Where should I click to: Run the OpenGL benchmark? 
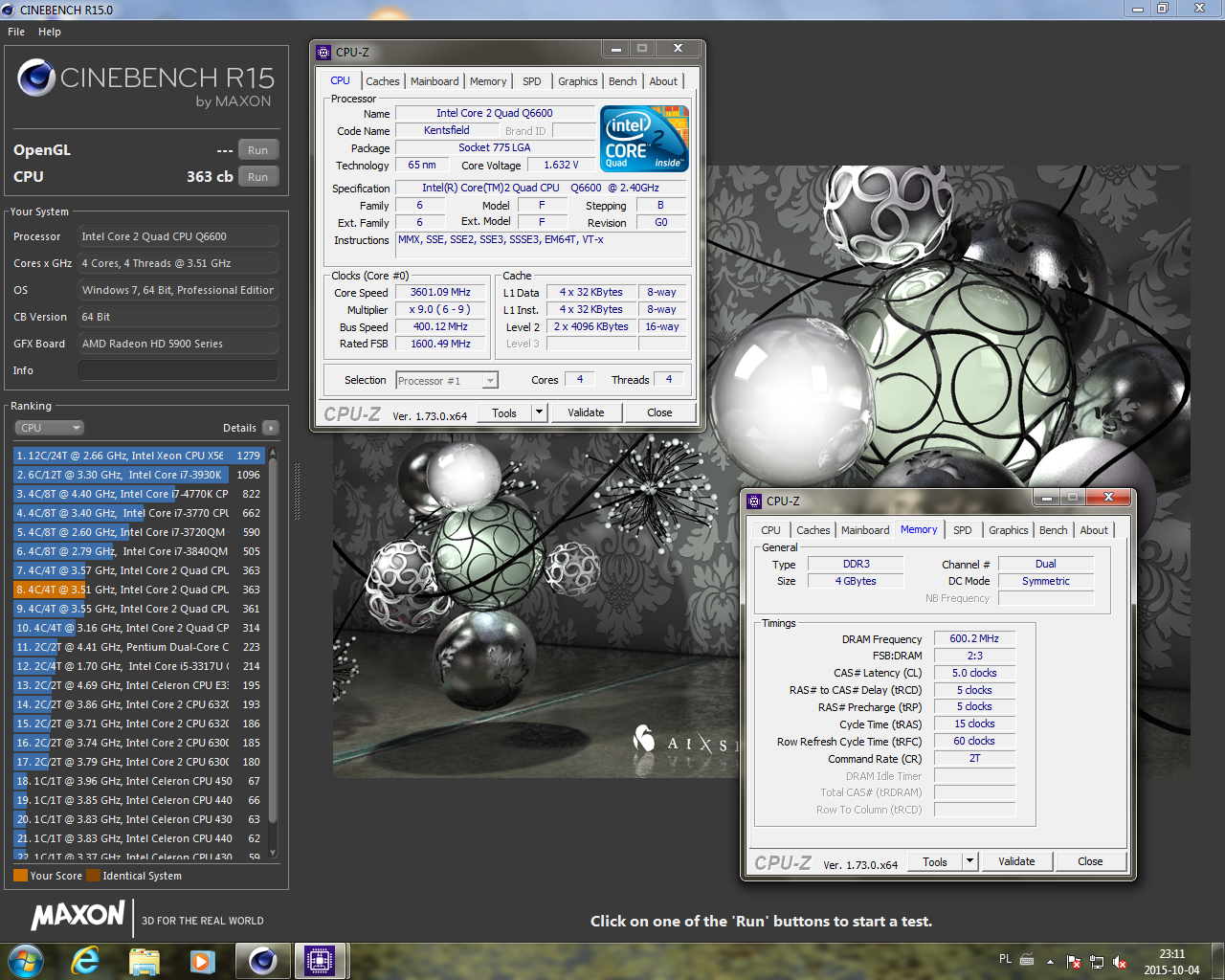click(x=258, y=150)
